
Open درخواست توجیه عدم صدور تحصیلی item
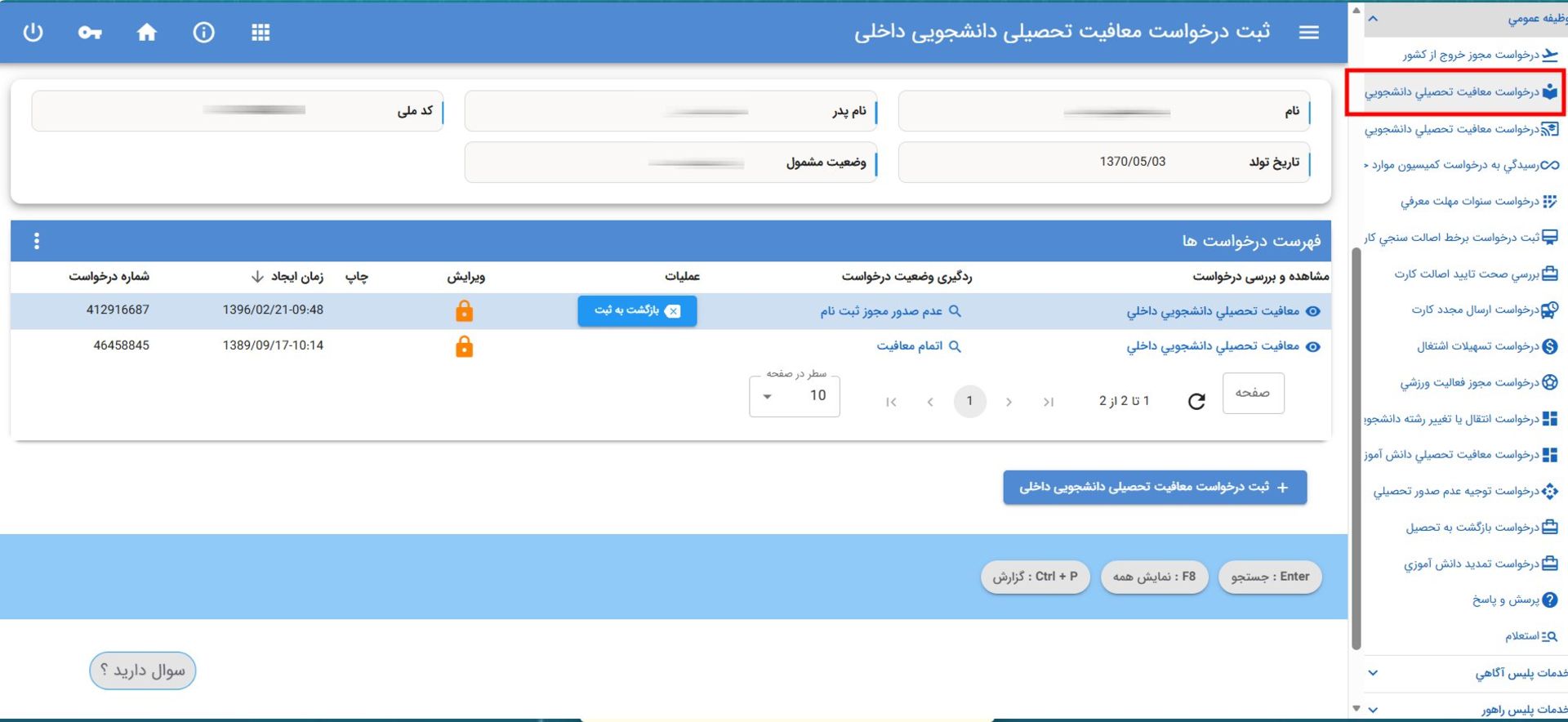[x=1466, y=491]
